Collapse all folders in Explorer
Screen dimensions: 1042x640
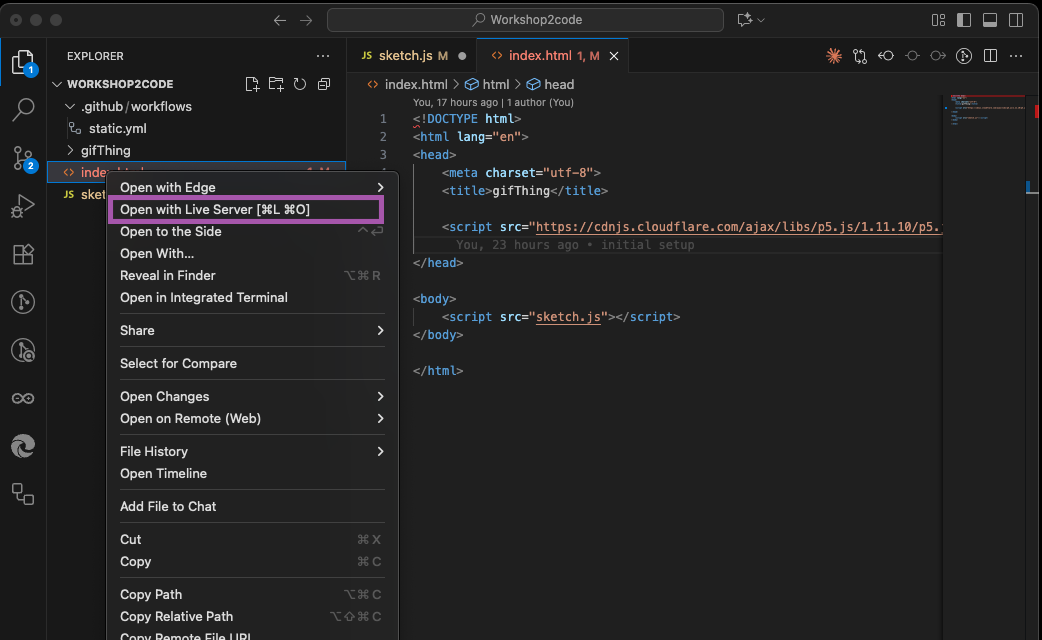click(x=324, y=84)
